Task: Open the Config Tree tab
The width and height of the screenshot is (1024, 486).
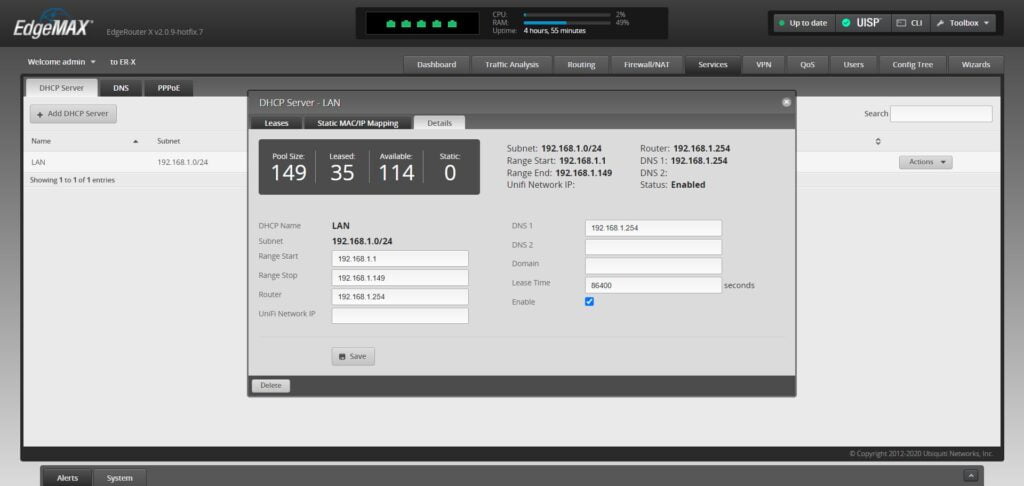Action: click(x=912, y=65)
